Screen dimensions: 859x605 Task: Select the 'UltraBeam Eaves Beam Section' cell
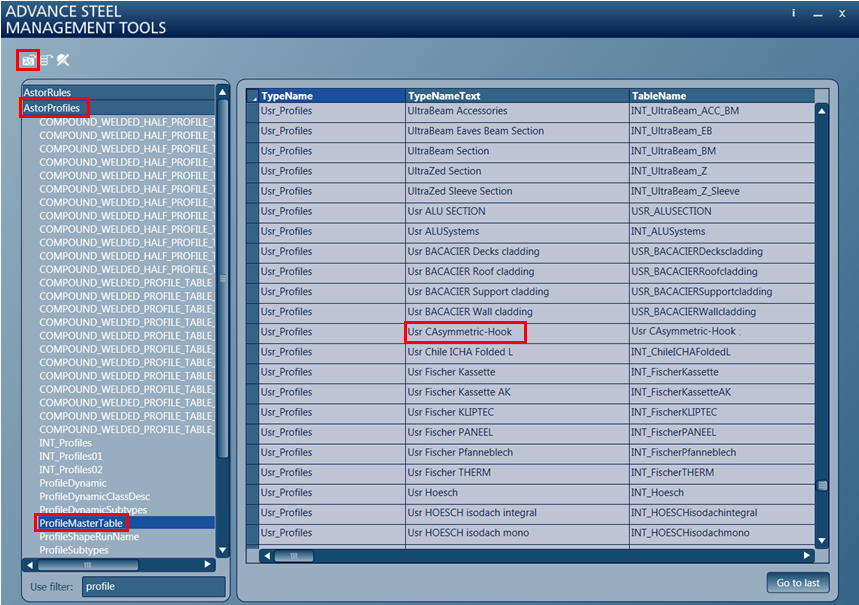pyautogui.click(x=517, y=131)
